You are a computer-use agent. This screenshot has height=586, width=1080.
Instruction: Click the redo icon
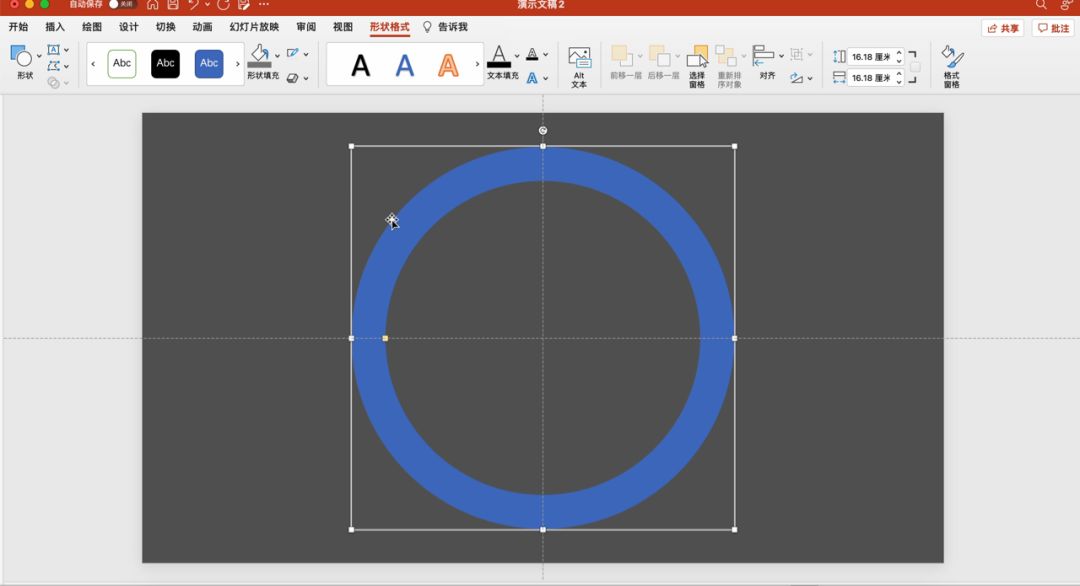point(223,4)
